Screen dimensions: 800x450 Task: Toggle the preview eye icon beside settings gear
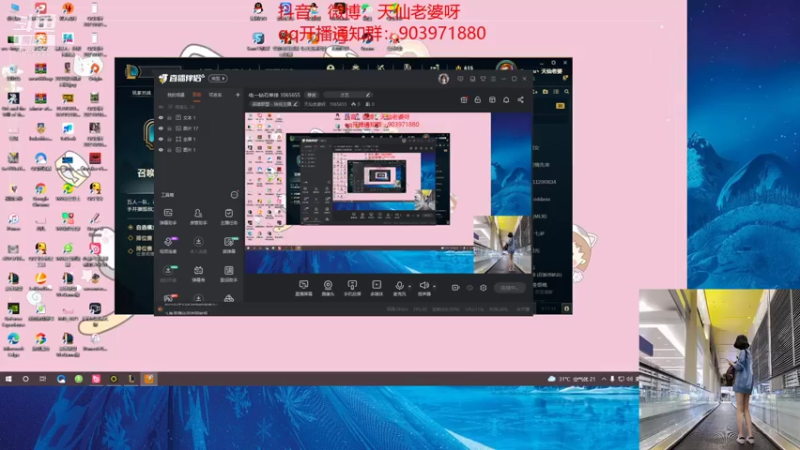[469, 288]
